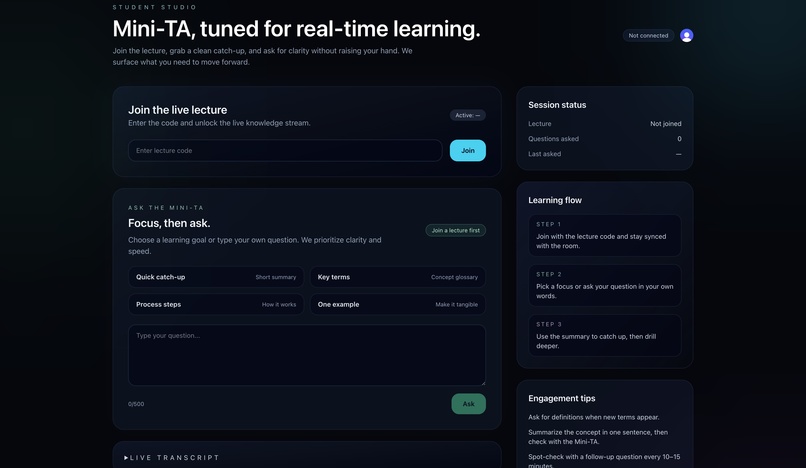This screenshot has height=468, width=806.
Task: Click the Step 1 card in Learning flow
Action: pyautogui.click(x=604, y=236)
